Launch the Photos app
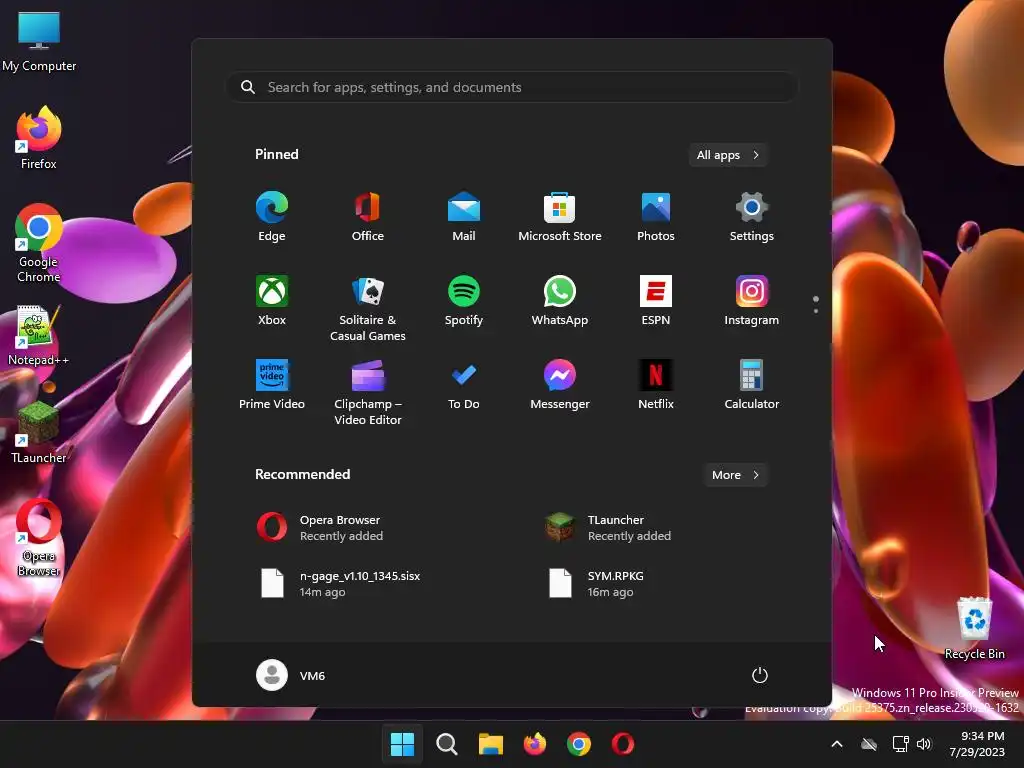 (x=656, y=217)
